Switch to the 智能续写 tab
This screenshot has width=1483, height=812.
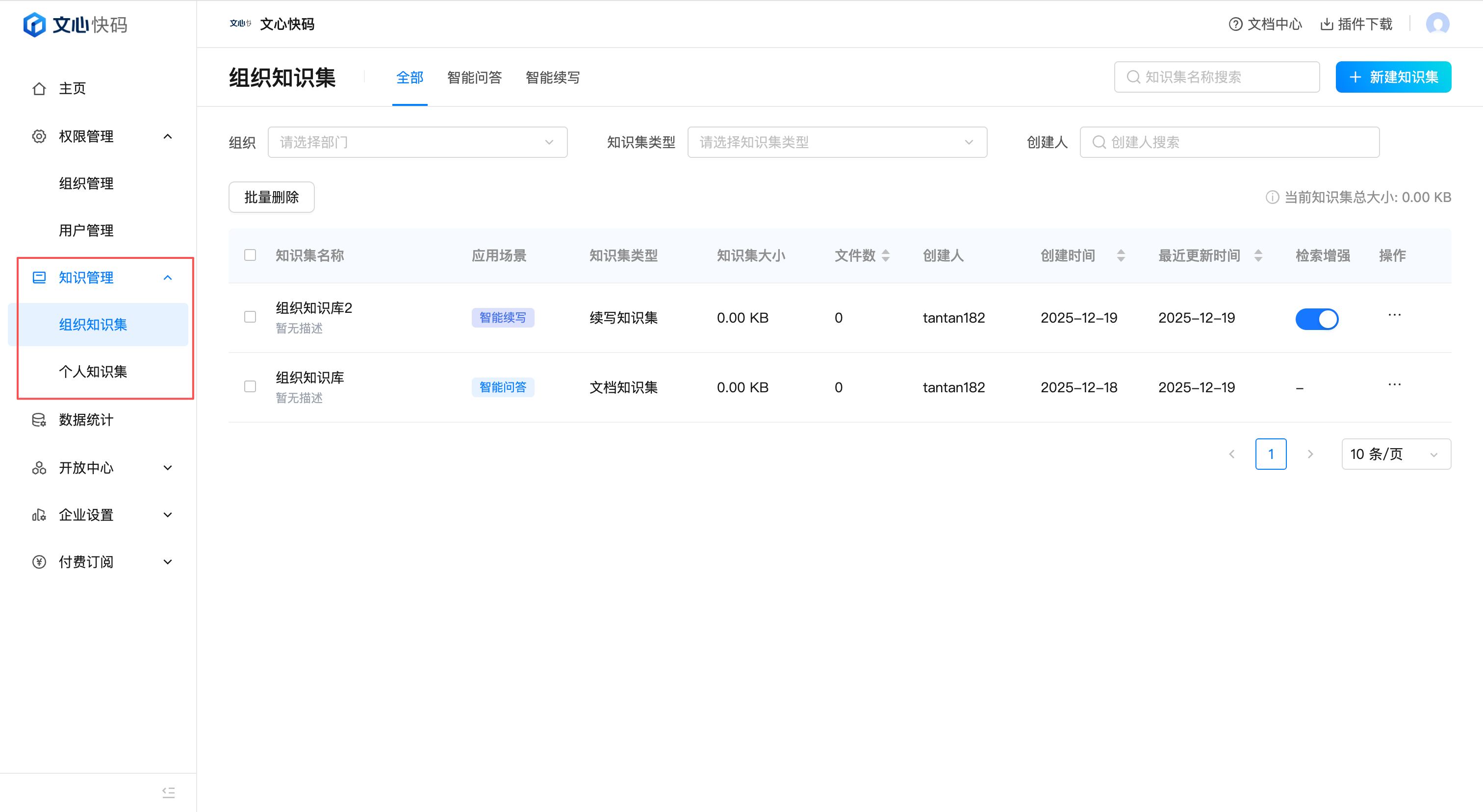tap(552, 77)
